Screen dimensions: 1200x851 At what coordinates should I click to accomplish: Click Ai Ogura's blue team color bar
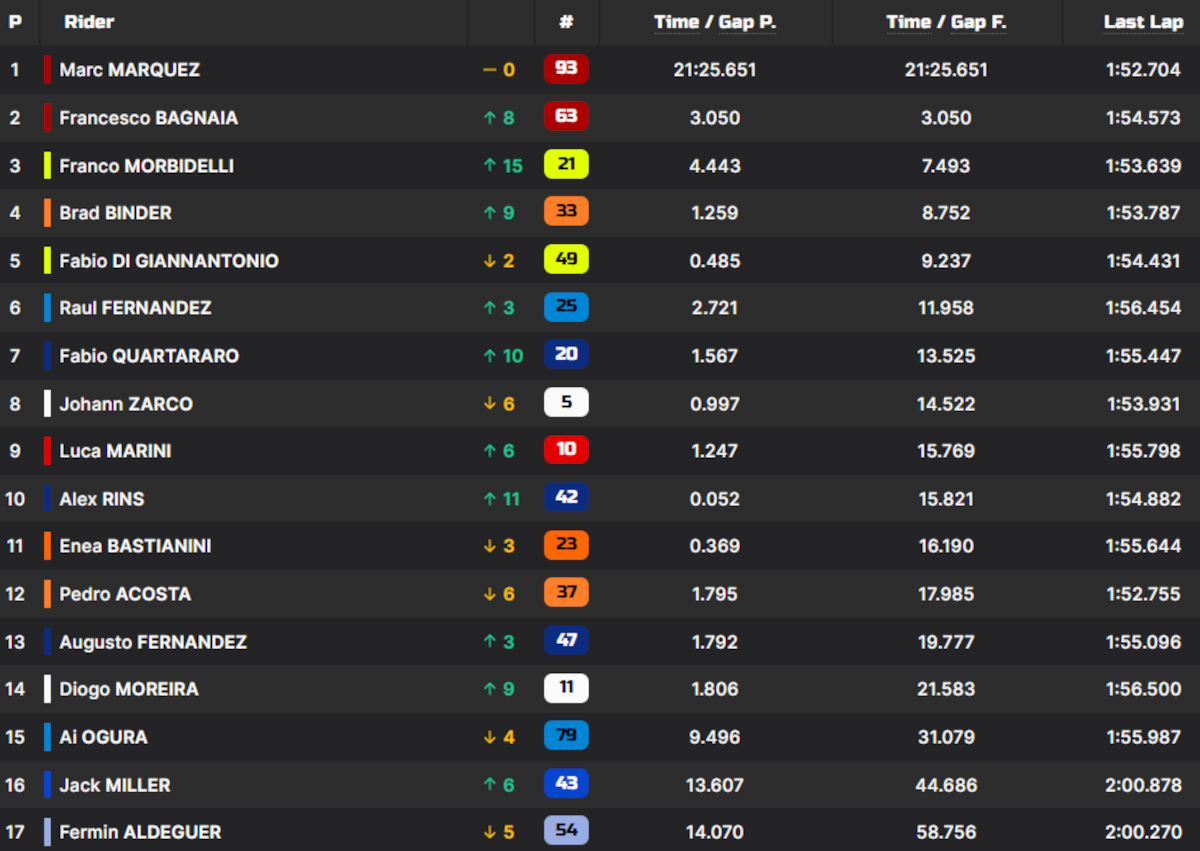click(47, 737)
